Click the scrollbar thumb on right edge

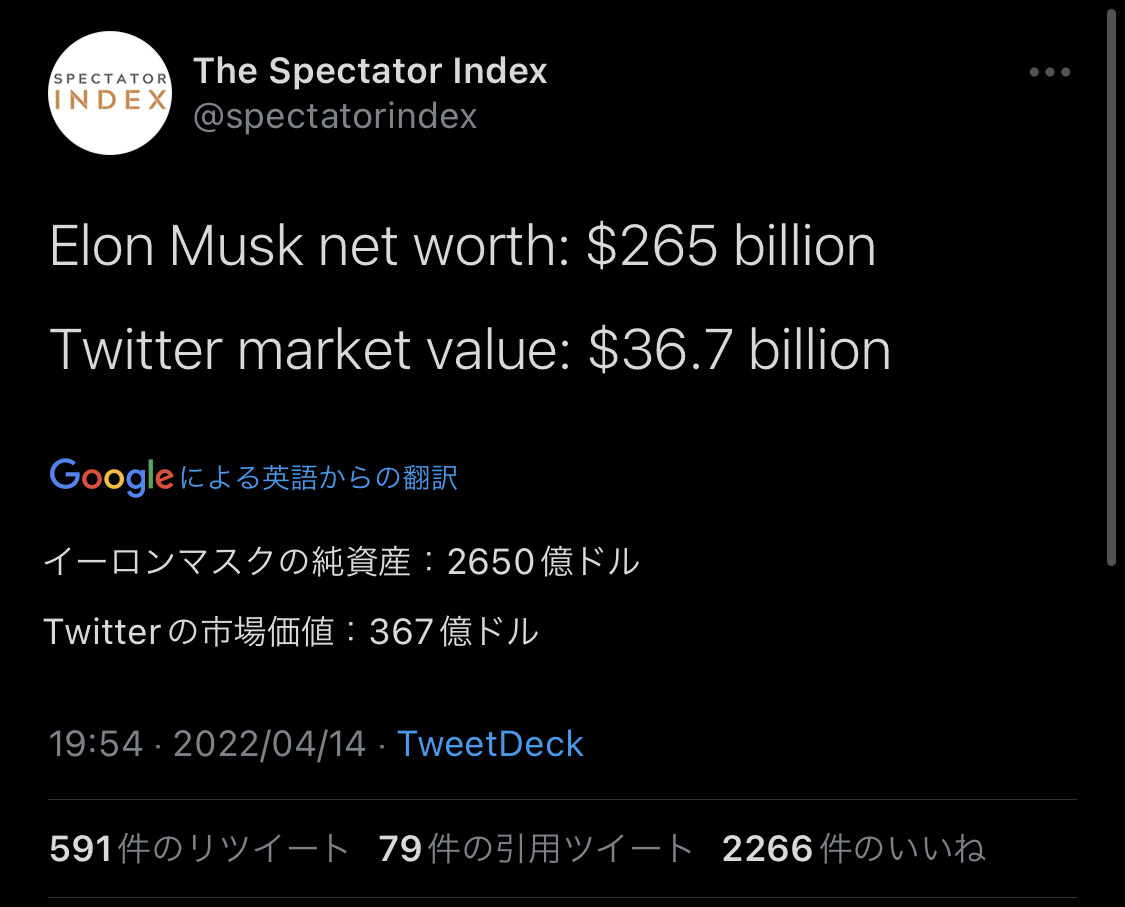1111,287
